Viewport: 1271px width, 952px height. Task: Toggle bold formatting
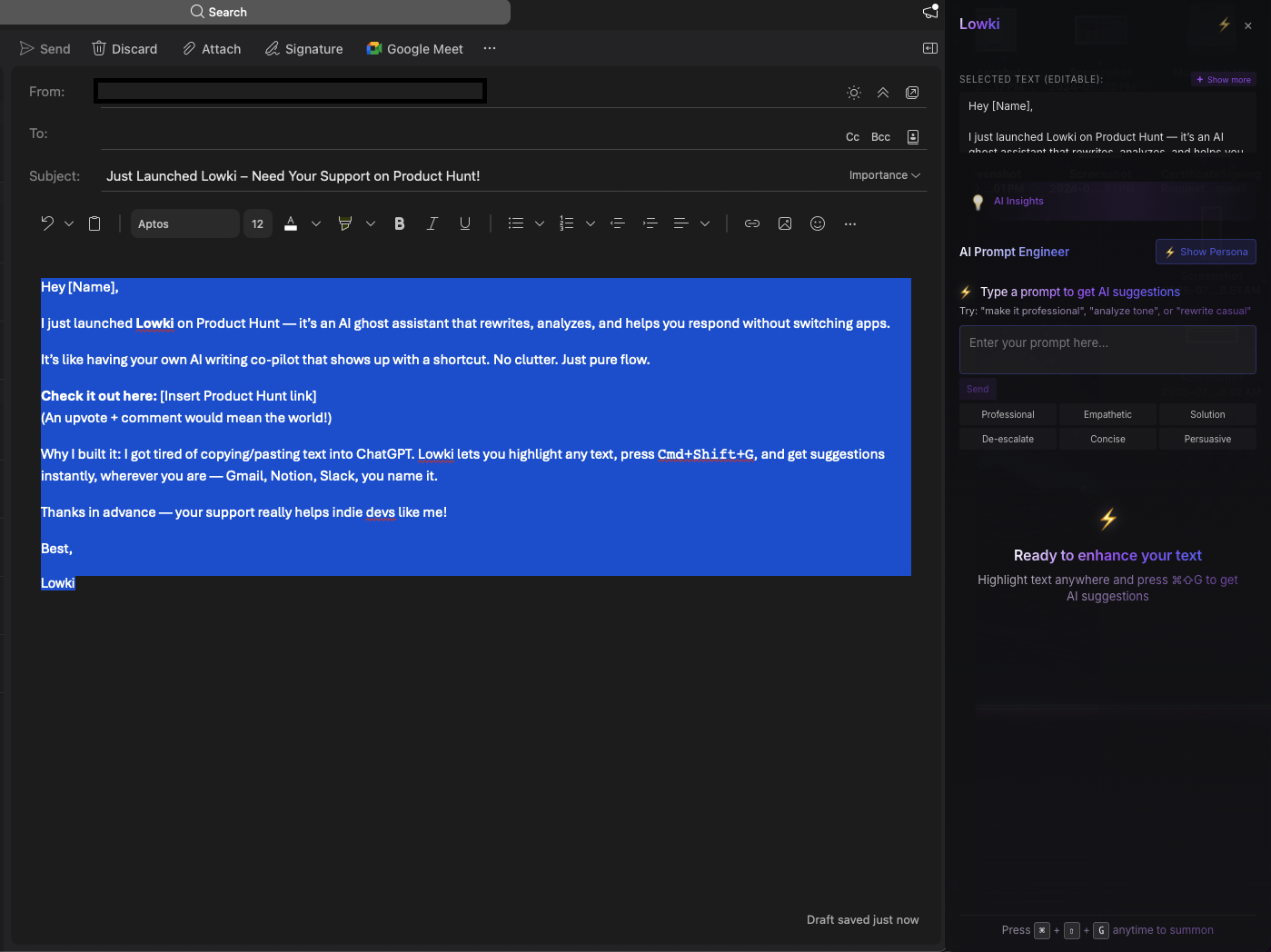[x=400, y=223]
